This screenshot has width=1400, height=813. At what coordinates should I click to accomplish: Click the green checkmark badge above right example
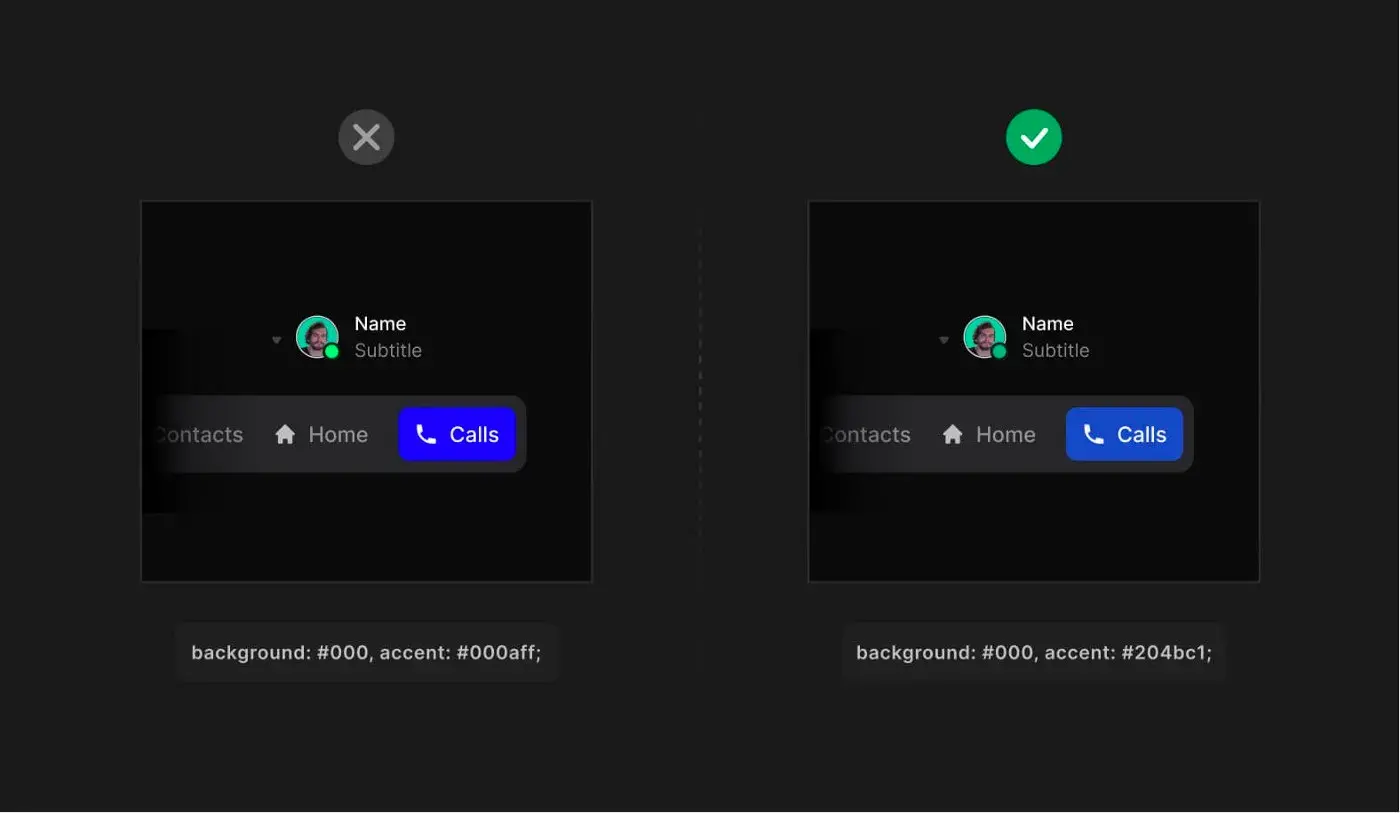(x=1033, y=137)
